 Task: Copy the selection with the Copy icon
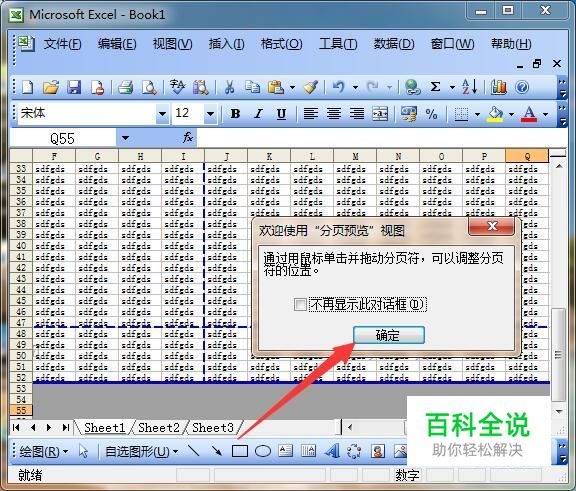[252, 87]
